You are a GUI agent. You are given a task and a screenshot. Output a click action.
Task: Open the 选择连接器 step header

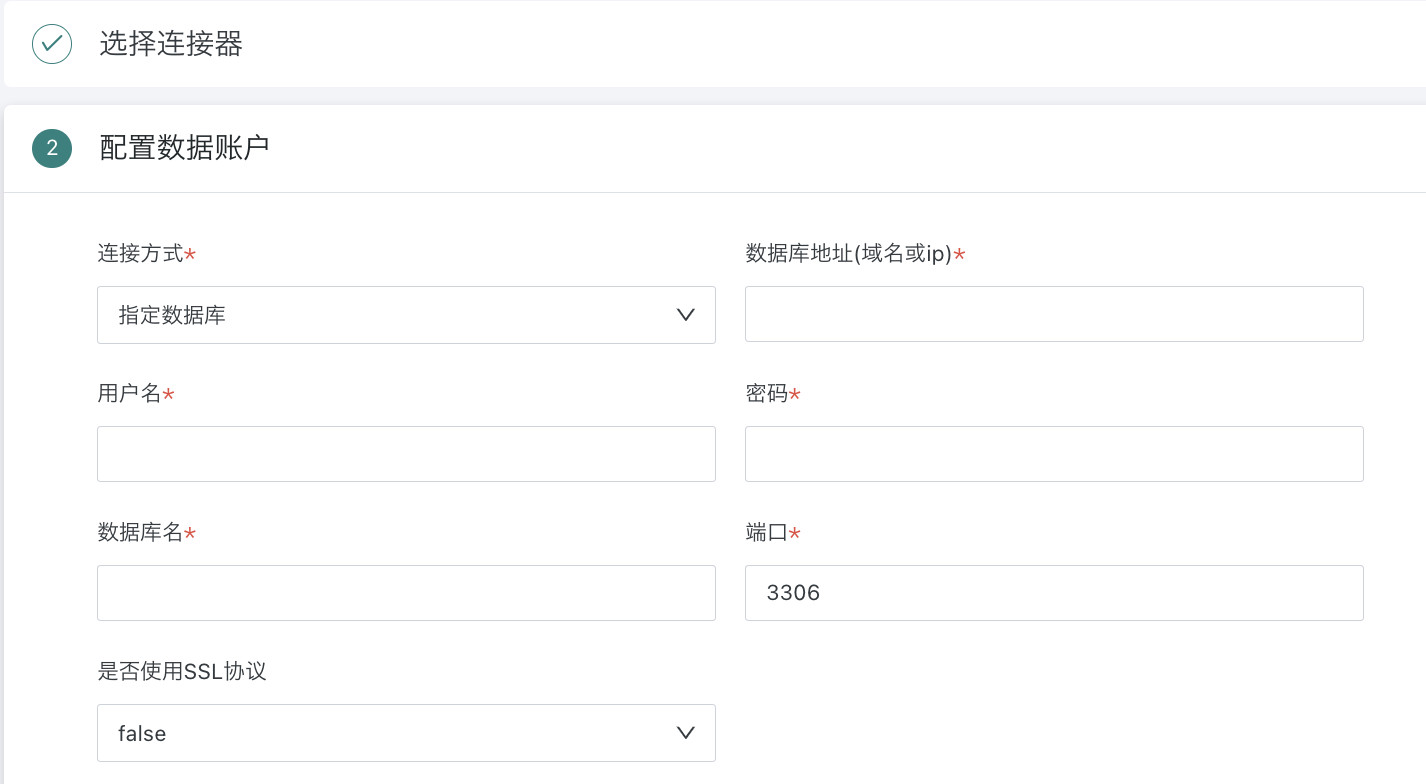(x=171, y=44)
